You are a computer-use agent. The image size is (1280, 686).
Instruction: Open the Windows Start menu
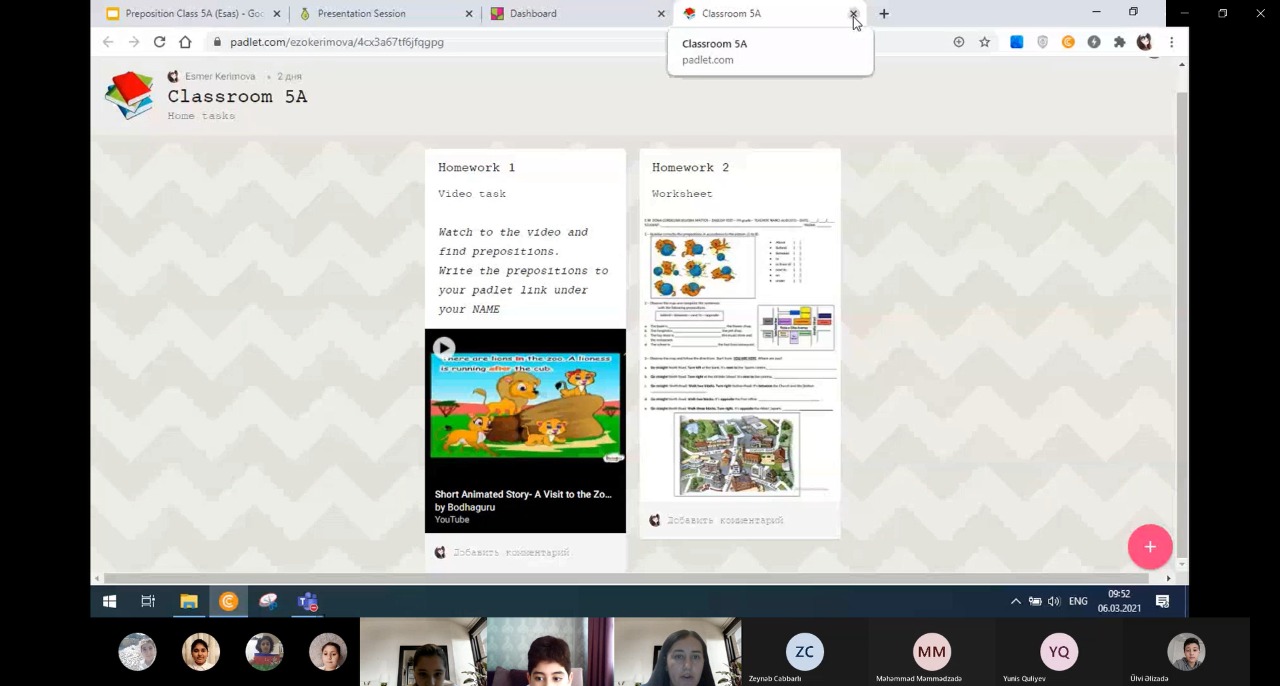[x=109, y=601]
